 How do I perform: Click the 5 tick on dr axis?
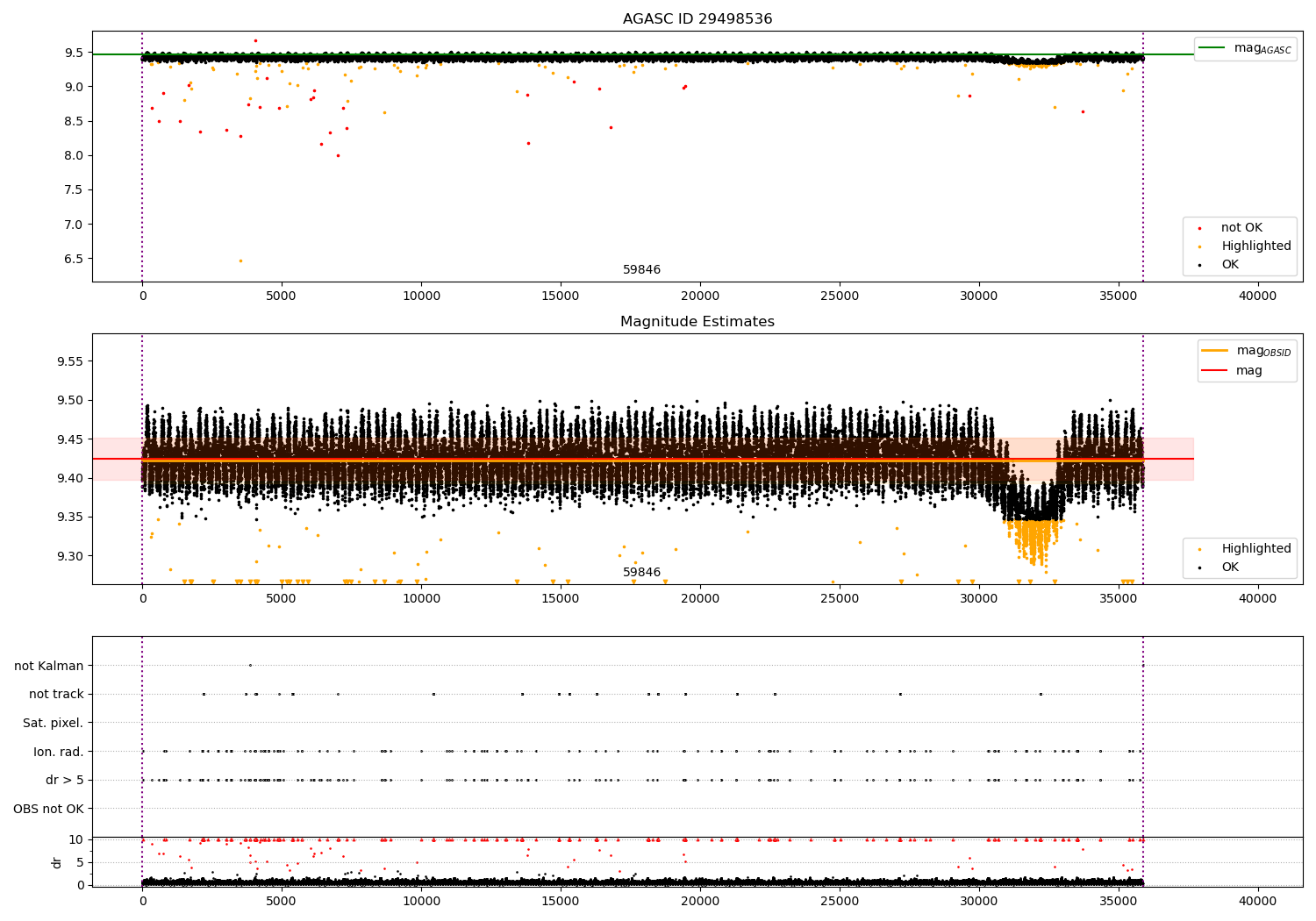coord(80,862)
